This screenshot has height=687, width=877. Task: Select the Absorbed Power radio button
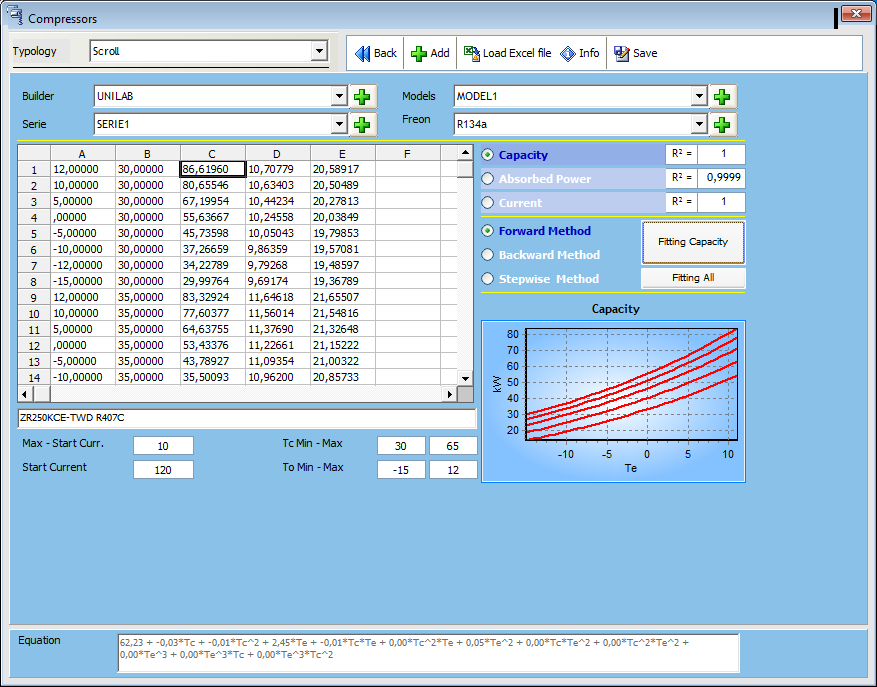pos(488,178)
